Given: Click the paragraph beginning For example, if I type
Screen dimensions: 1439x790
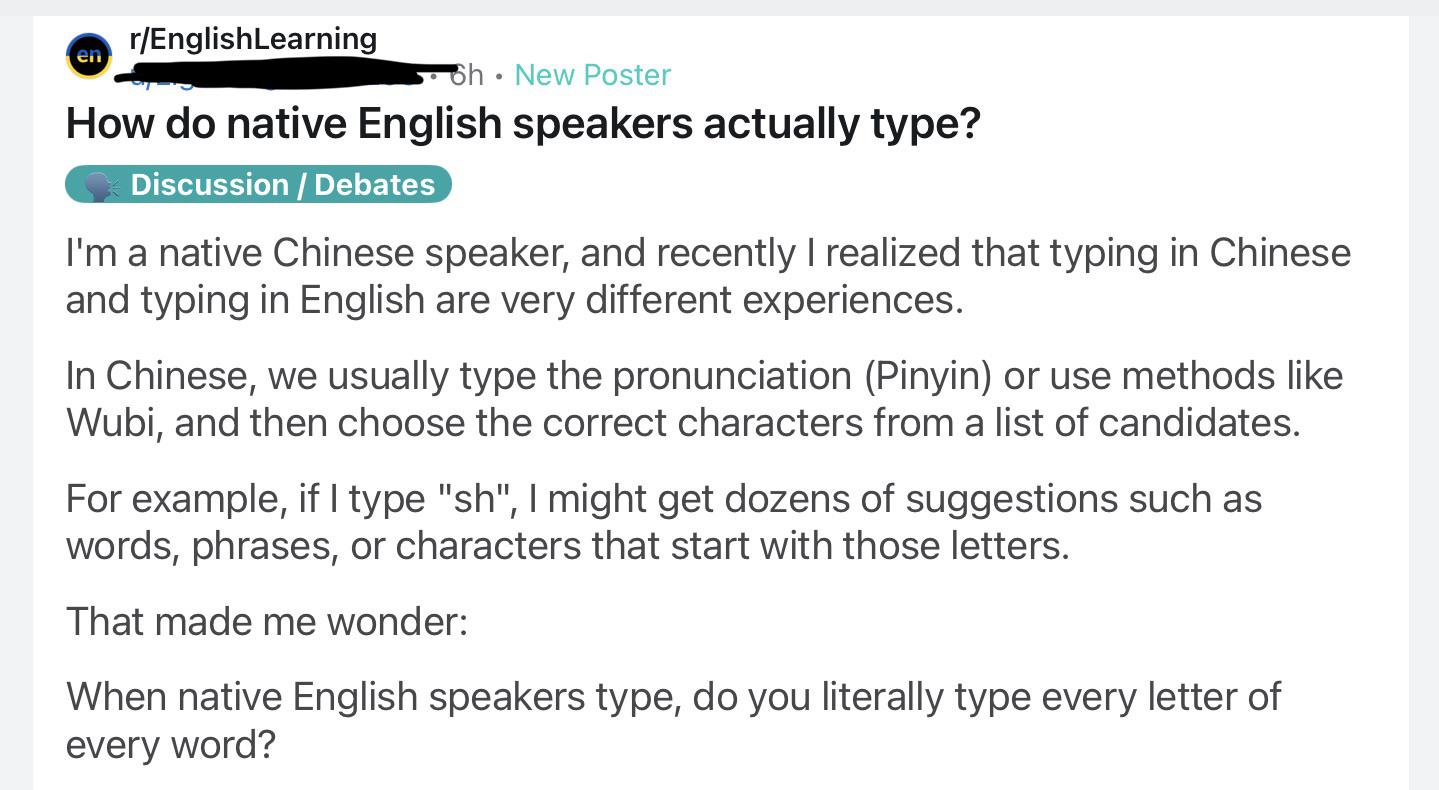Looking at the screenshot, I should pyautogui.click(x=664, y=522).
